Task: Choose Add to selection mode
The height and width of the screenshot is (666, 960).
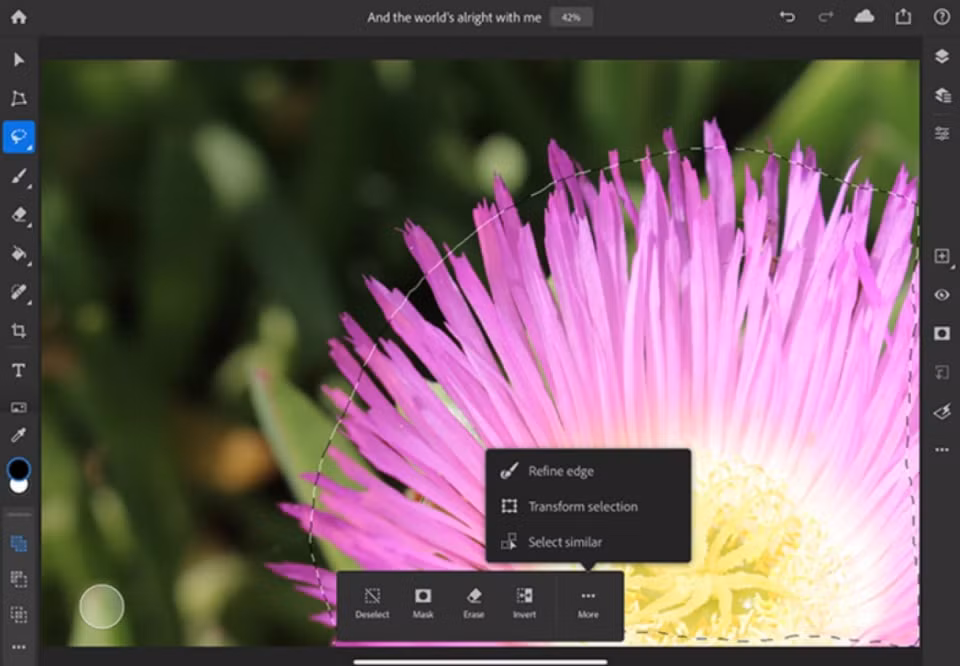Action: (x=19, y=544)
